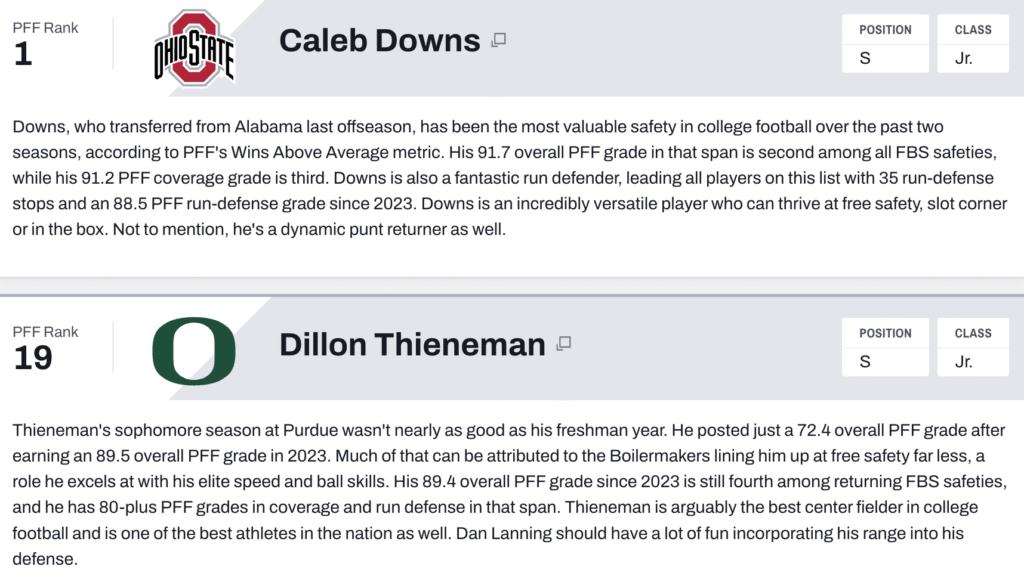Open Dillon Thieneman external link icon
This screenshot has width=1024, height=582.
564,344
